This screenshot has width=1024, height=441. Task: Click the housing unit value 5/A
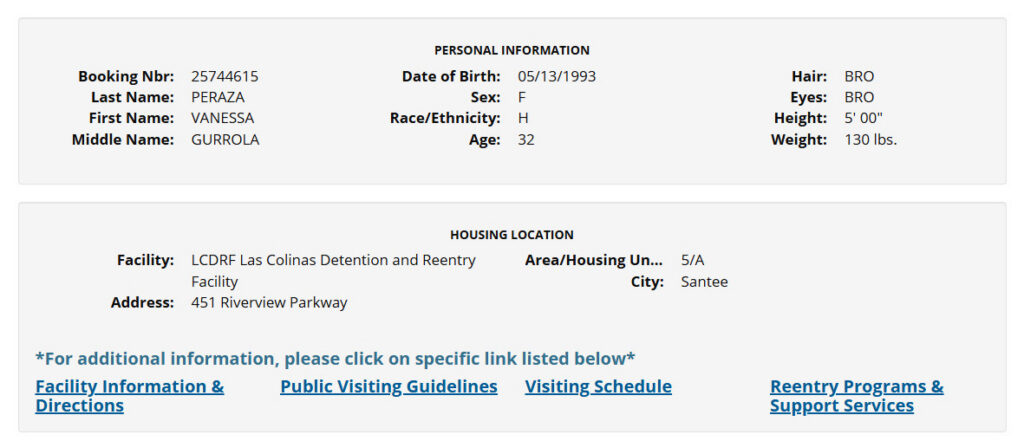point(692,260)
